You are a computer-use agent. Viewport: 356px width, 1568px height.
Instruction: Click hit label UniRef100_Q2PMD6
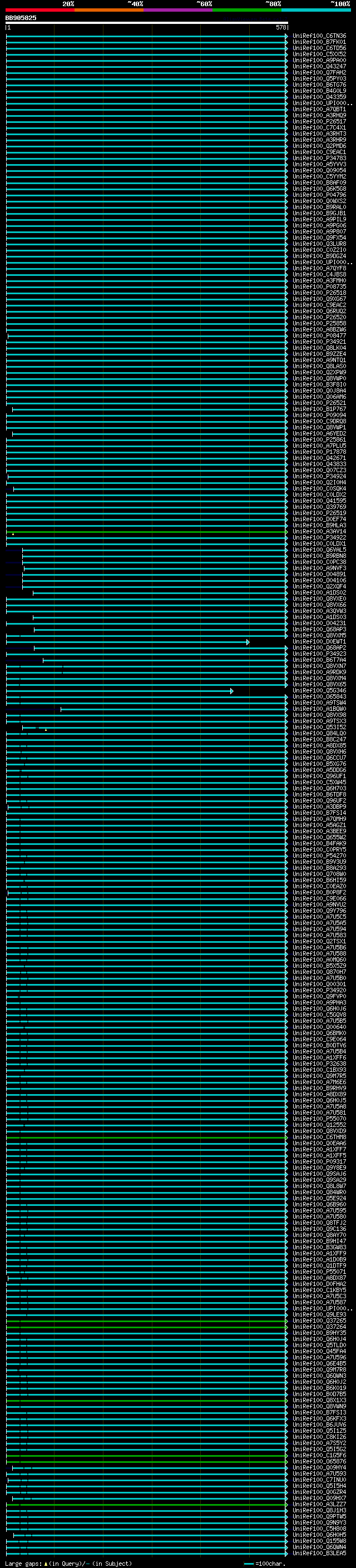[x=319, y=146]
